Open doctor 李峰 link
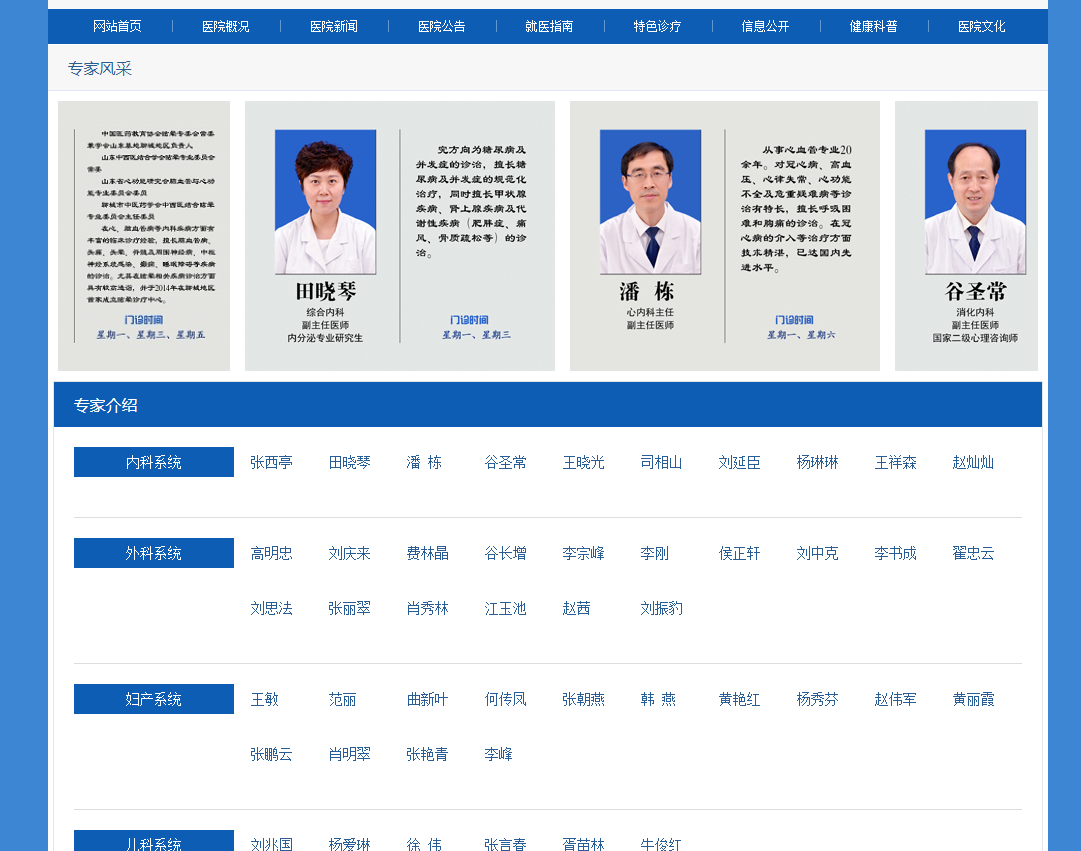The image size is (1081, 851). click(x=498, y=754)
